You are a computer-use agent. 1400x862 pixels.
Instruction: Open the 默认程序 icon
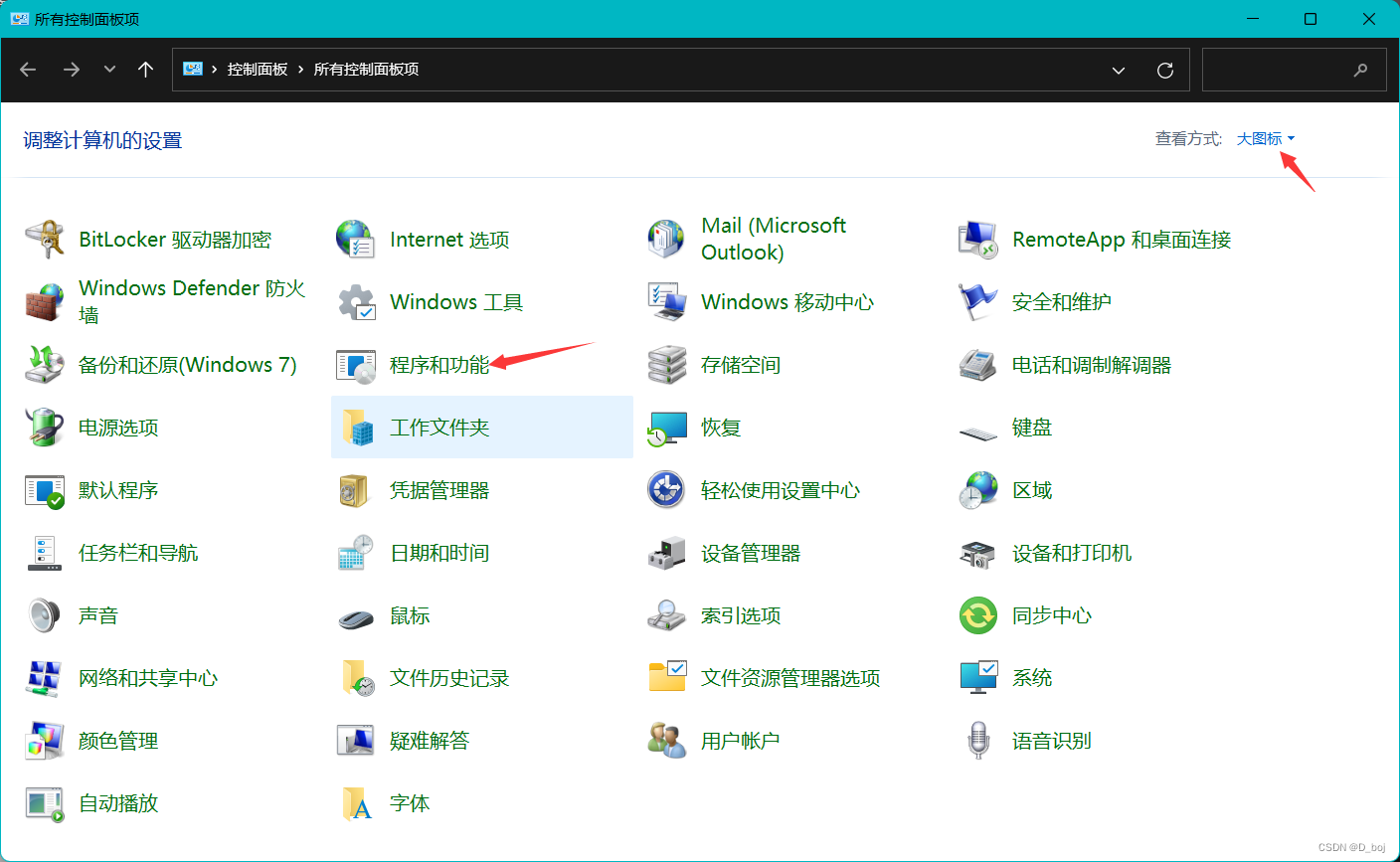pyautogui.click(x=44, y=490)
